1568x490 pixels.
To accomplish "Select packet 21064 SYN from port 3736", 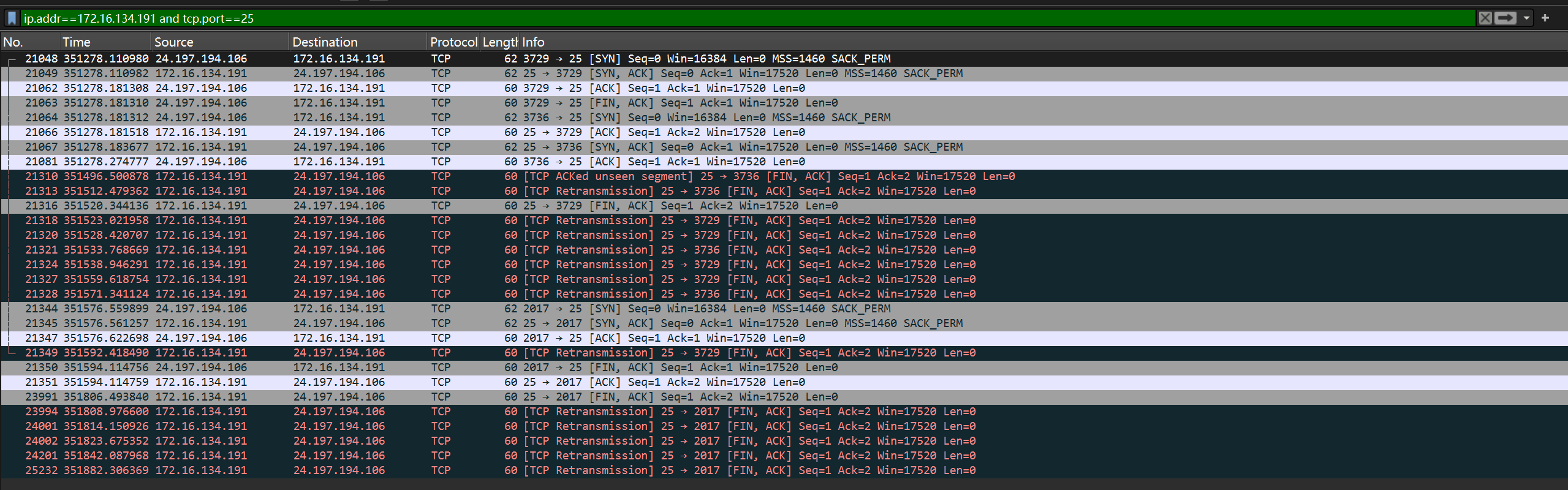I will (x=784, y=118).
